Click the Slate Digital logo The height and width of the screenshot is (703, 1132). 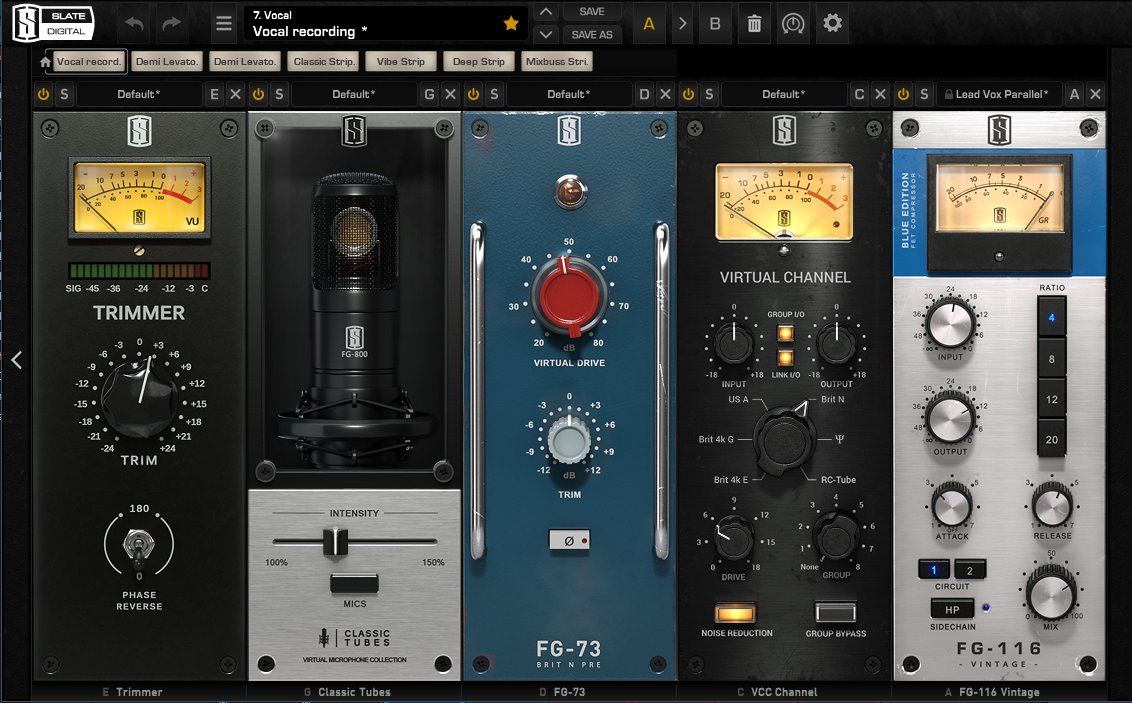[52, 24]
